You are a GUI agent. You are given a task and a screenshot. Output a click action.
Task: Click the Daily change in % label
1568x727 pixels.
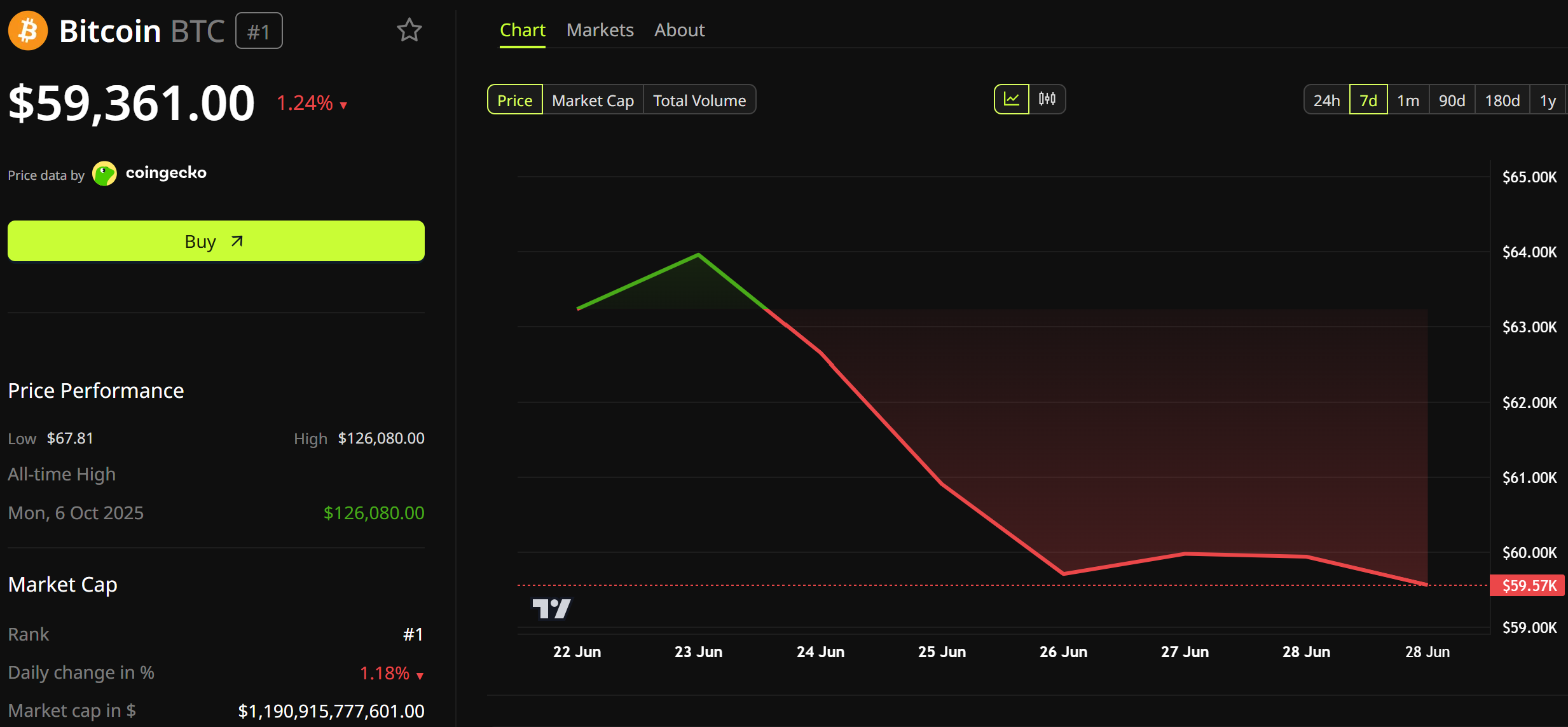[x=81, y=672]
